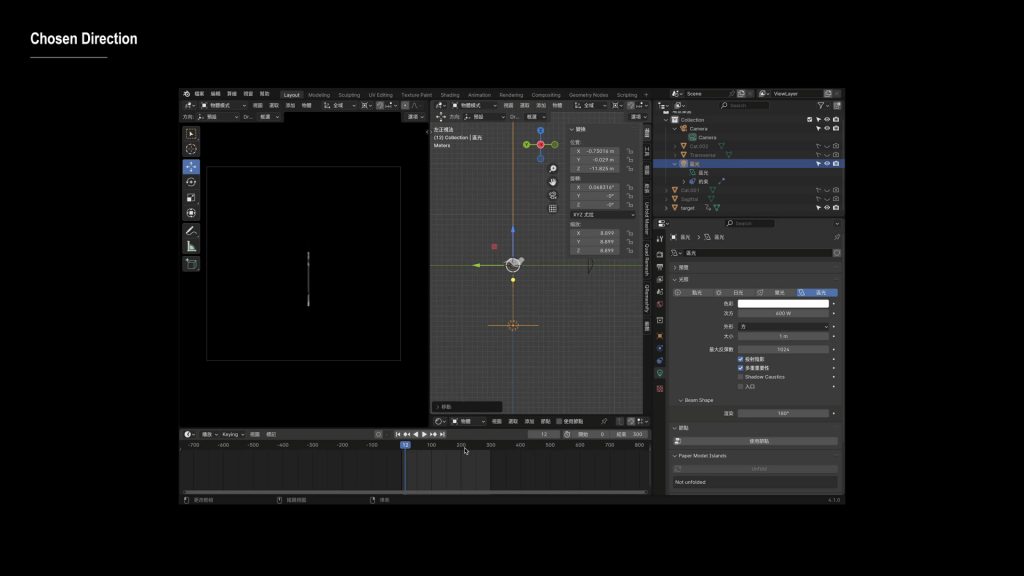Image resolution: width=1024 pixels, height=576 pixels.
Task: Click the viewport zoom magnifier icon
Action: tap(553, 169)
